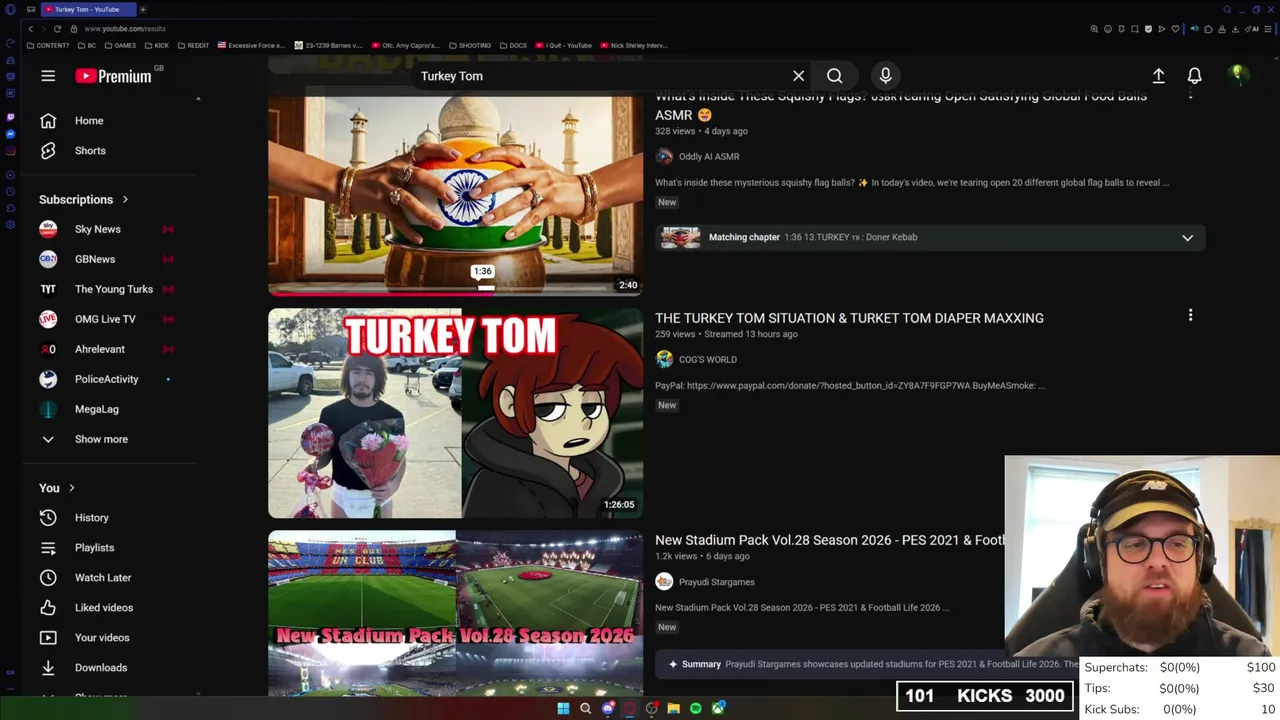Open the YouTube hamburger guide menu
1280x720 pixels.
click(x=48, y=76)
